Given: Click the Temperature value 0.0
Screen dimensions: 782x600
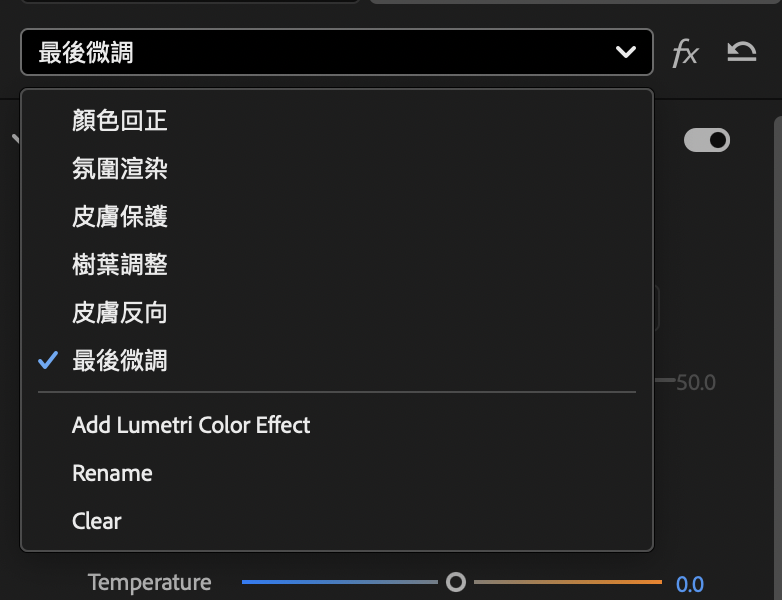Looking at the screenshot, I should (x=690, y=584).
